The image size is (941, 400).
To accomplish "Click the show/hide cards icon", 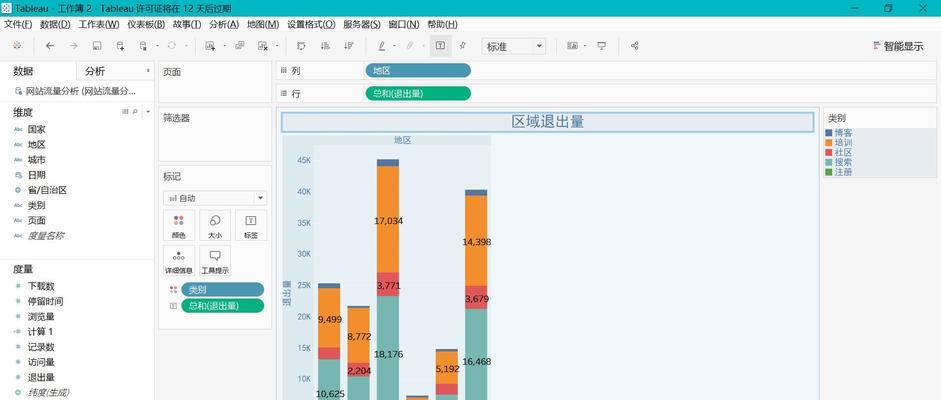I will [573, 46].
